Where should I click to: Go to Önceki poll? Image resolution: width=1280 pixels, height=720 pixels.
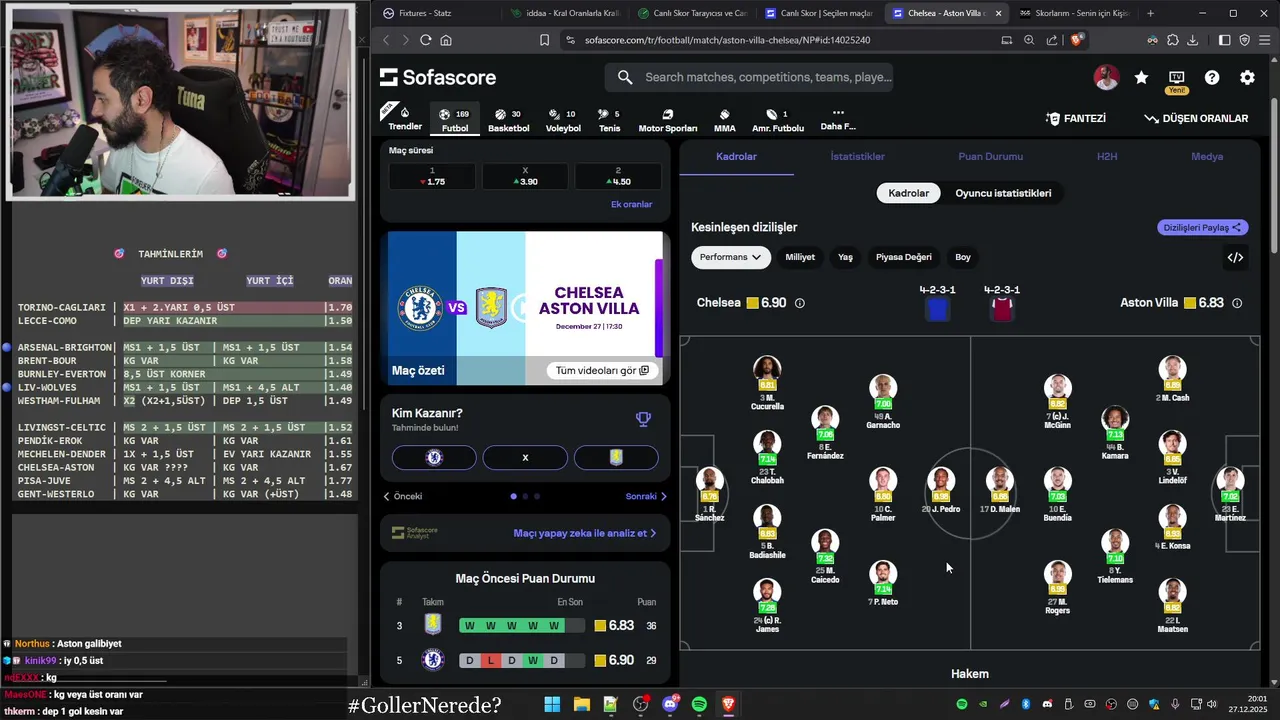(403, 496)
